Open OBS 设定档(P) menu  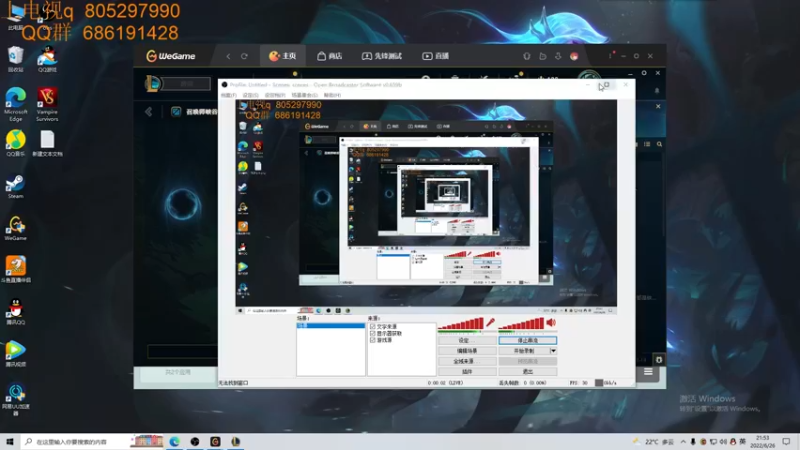tap(274, 95)
